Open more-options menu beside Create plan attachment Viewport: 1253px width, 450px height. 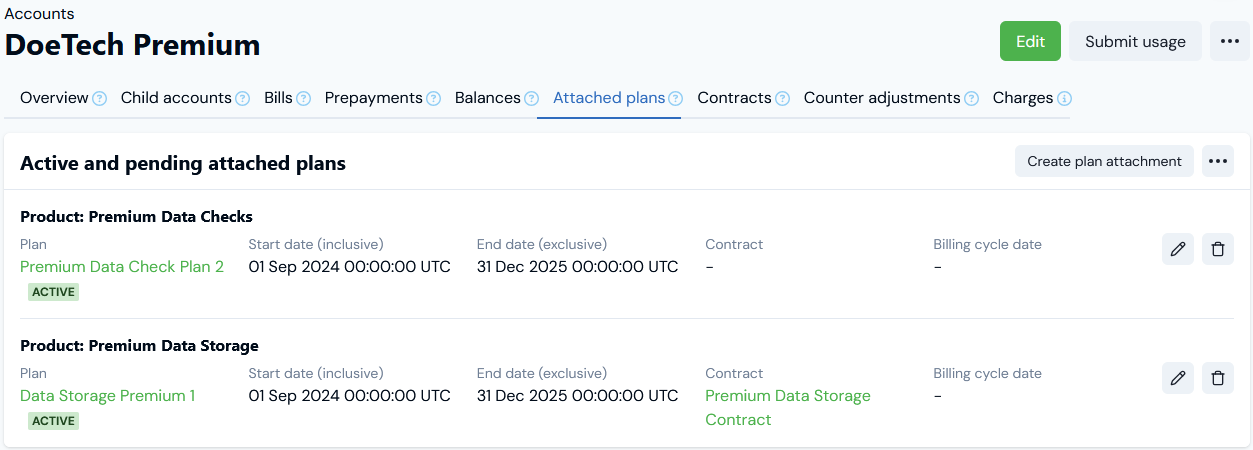(1217, 161)
